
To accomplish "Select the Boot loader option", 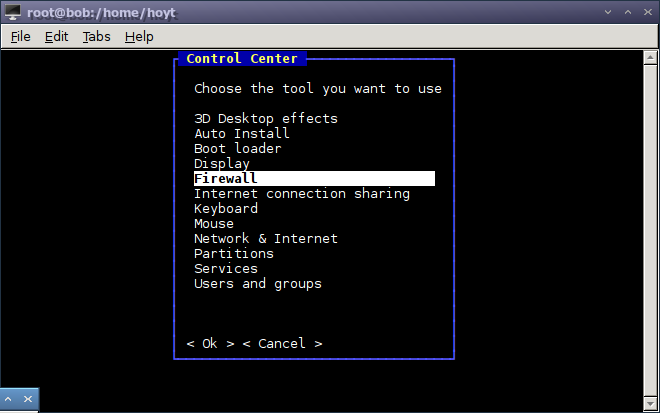I will (x=238, y=148).
